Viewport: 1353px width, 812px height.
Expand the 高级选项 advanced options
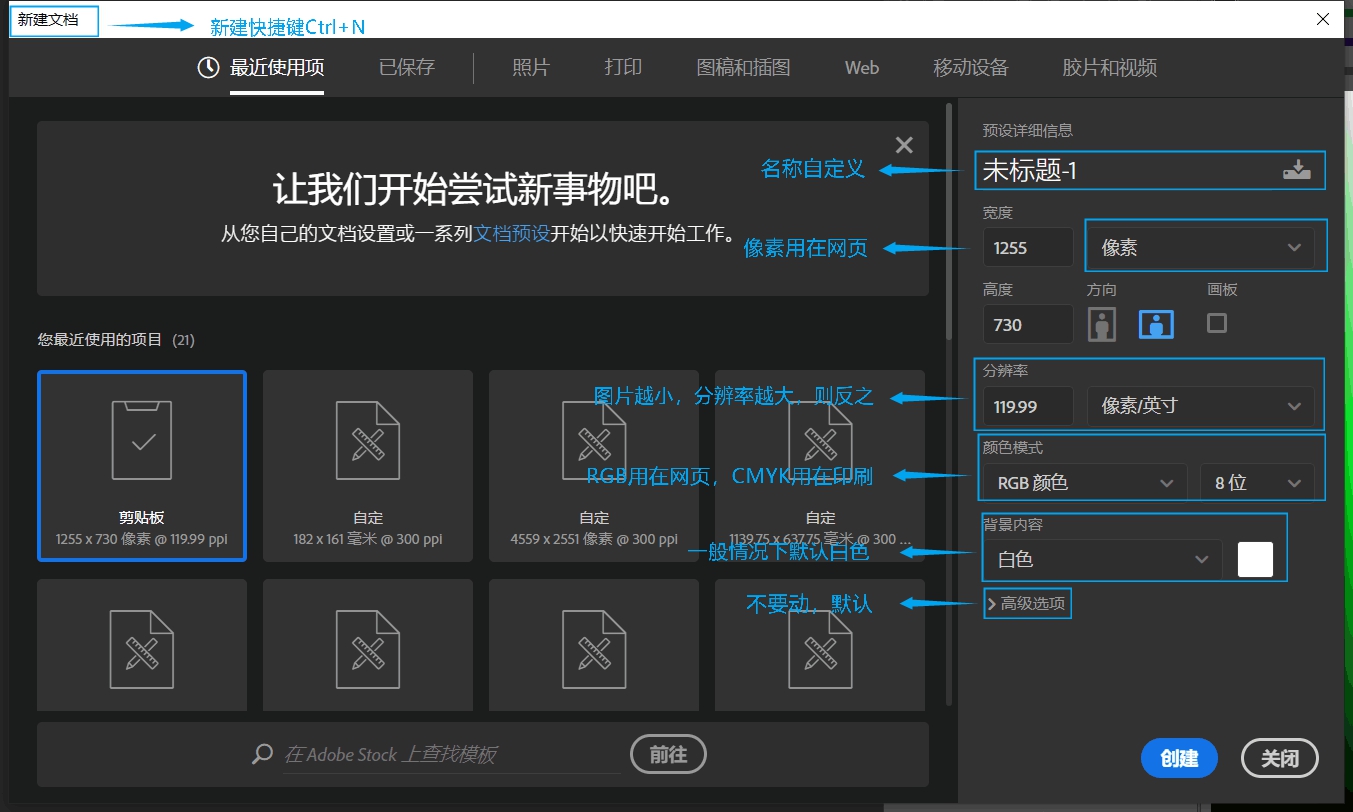1028,604
